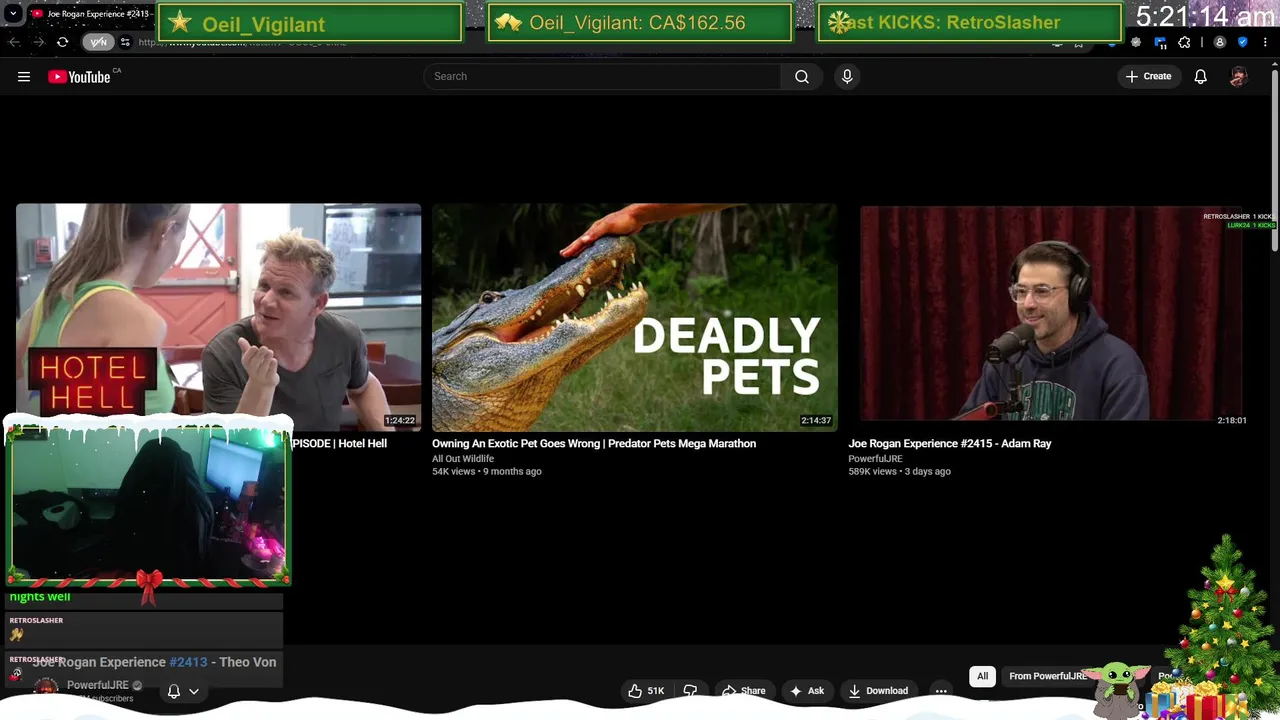This screenshot has width=1280, height=720.
Task: Click the Oeil_Vigilant star overlay banner
Action: (310, 23)
